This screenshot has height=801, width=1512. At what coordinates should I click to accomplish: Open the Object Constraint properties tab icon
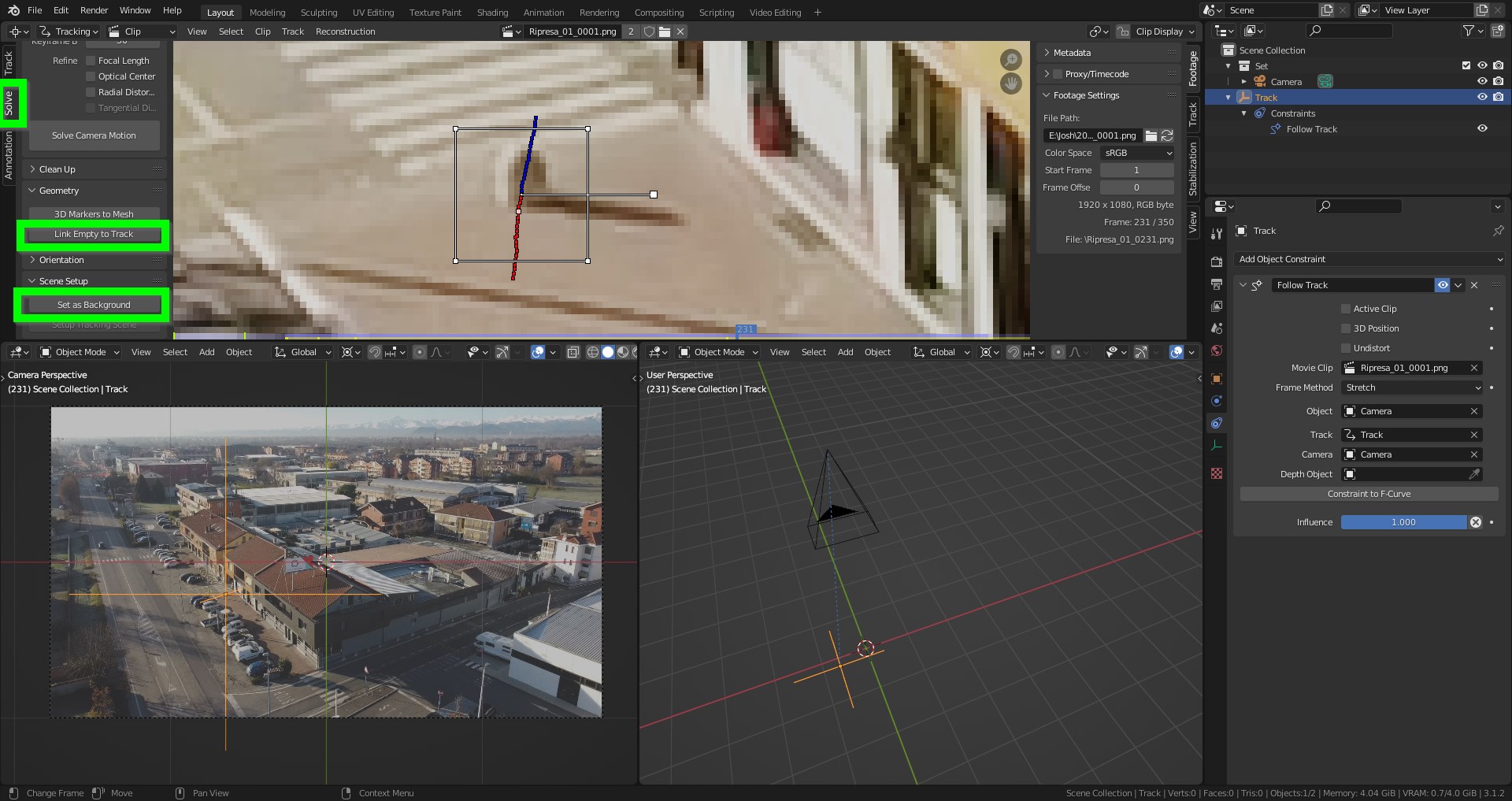click(x=1217, y=423)
